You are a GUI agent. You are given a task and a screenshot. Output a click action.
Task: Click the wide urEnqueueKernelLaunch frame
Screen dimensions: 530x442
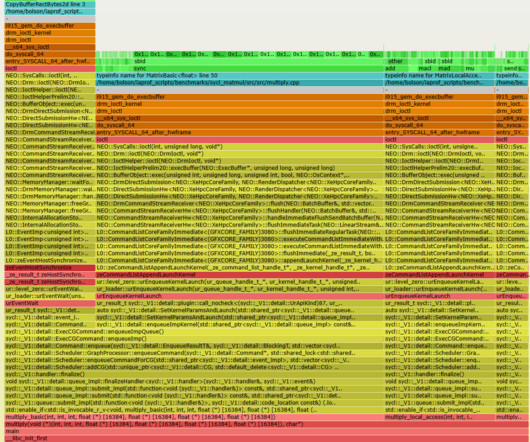click(x=240, y=296)
